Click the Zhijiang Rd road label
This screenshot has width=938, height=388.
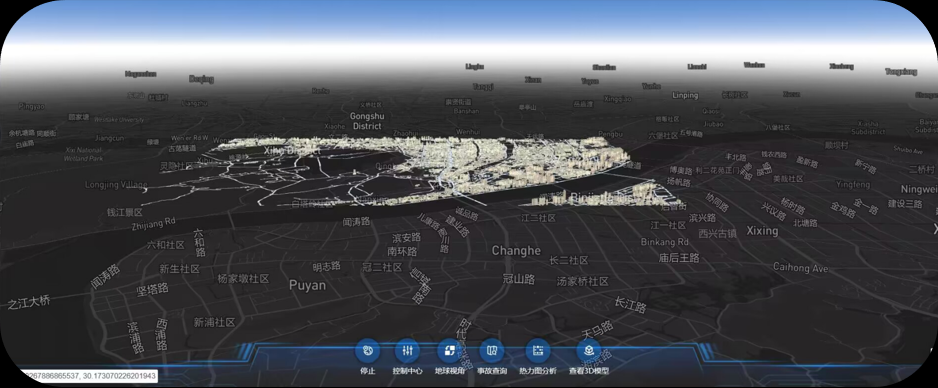click(153, 223)
